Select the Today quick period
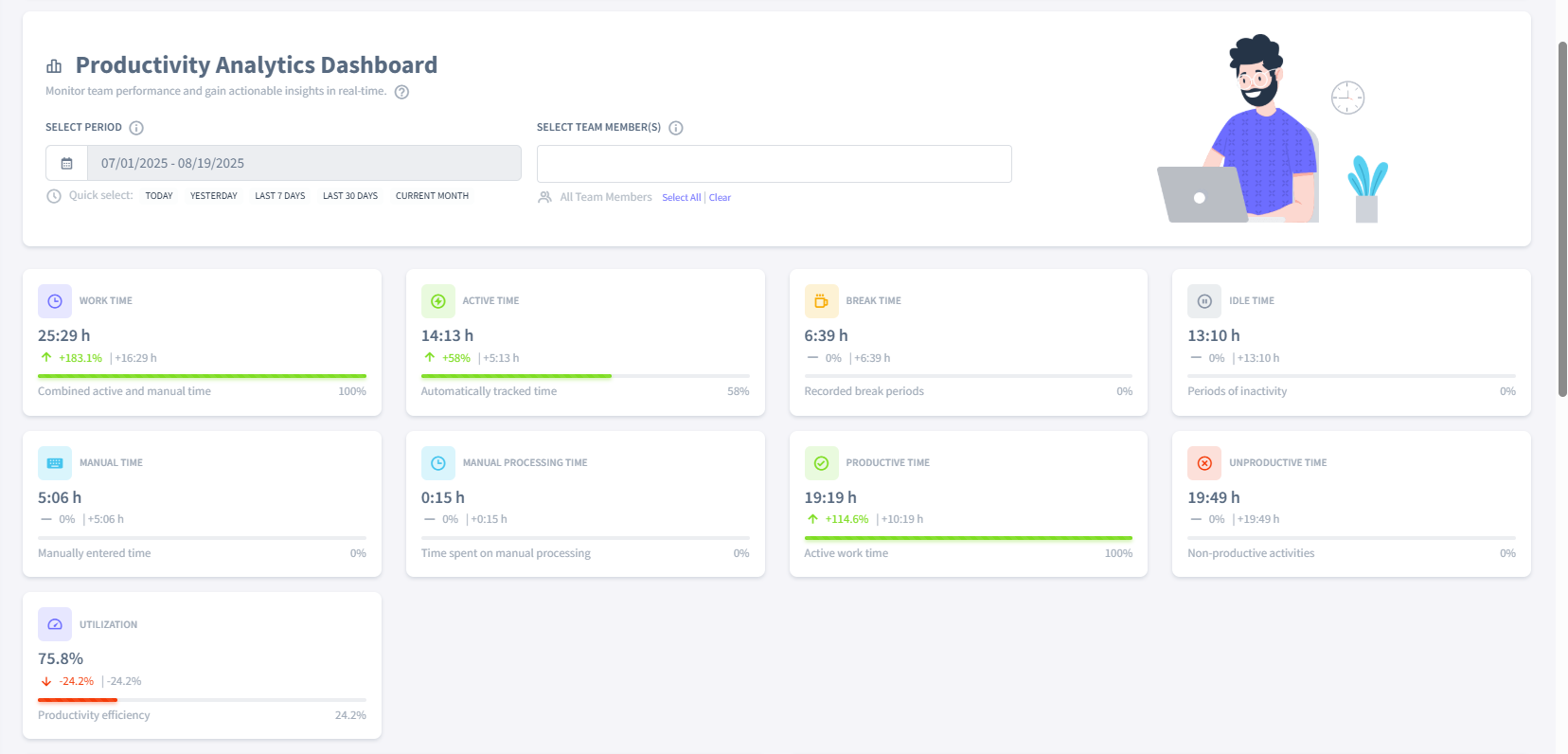Viewport: 1568px width, 754px height. (x=159, y=196)
